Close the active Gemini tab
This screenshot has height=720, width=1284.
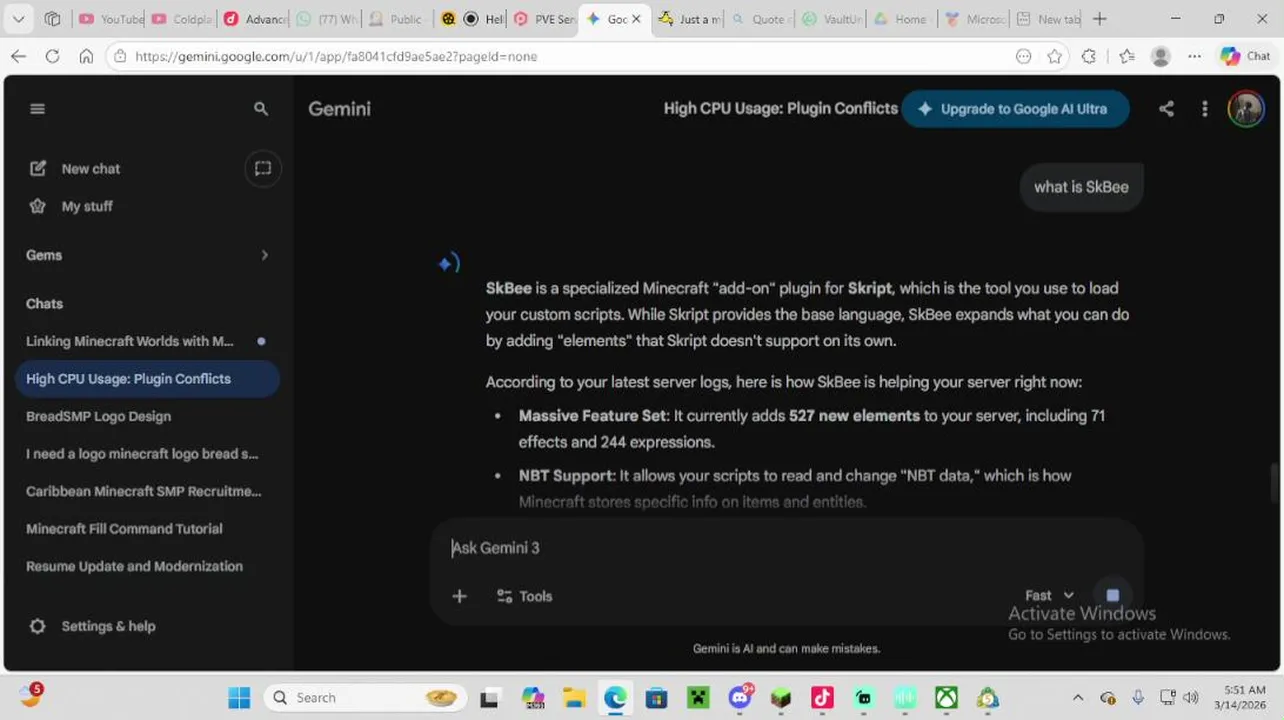(x=636, y=19)
